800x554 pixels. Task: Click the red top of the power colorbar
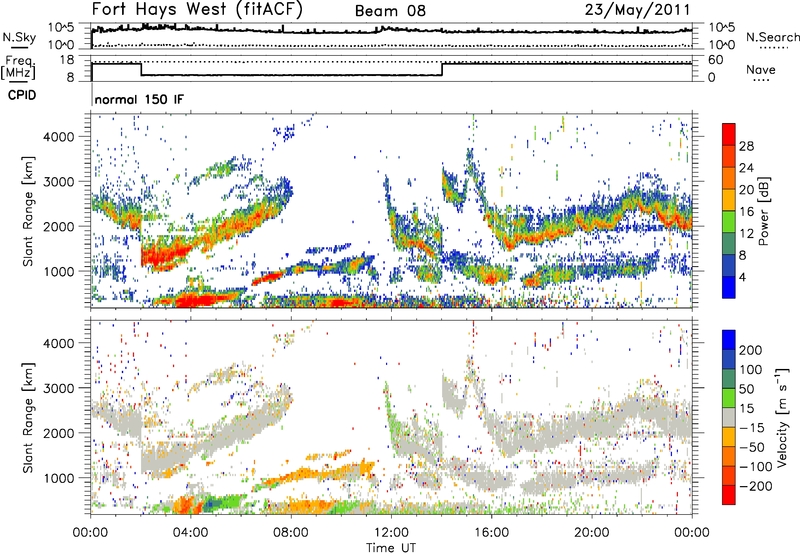[x=729, y=133]
